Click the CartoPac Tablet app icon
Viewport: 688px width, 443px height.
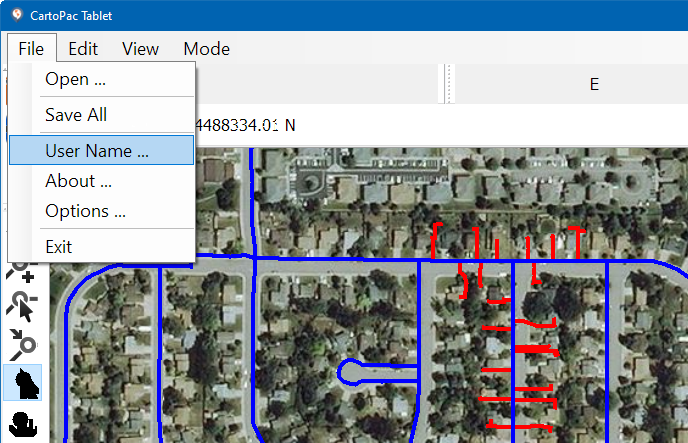pos(16,15)
